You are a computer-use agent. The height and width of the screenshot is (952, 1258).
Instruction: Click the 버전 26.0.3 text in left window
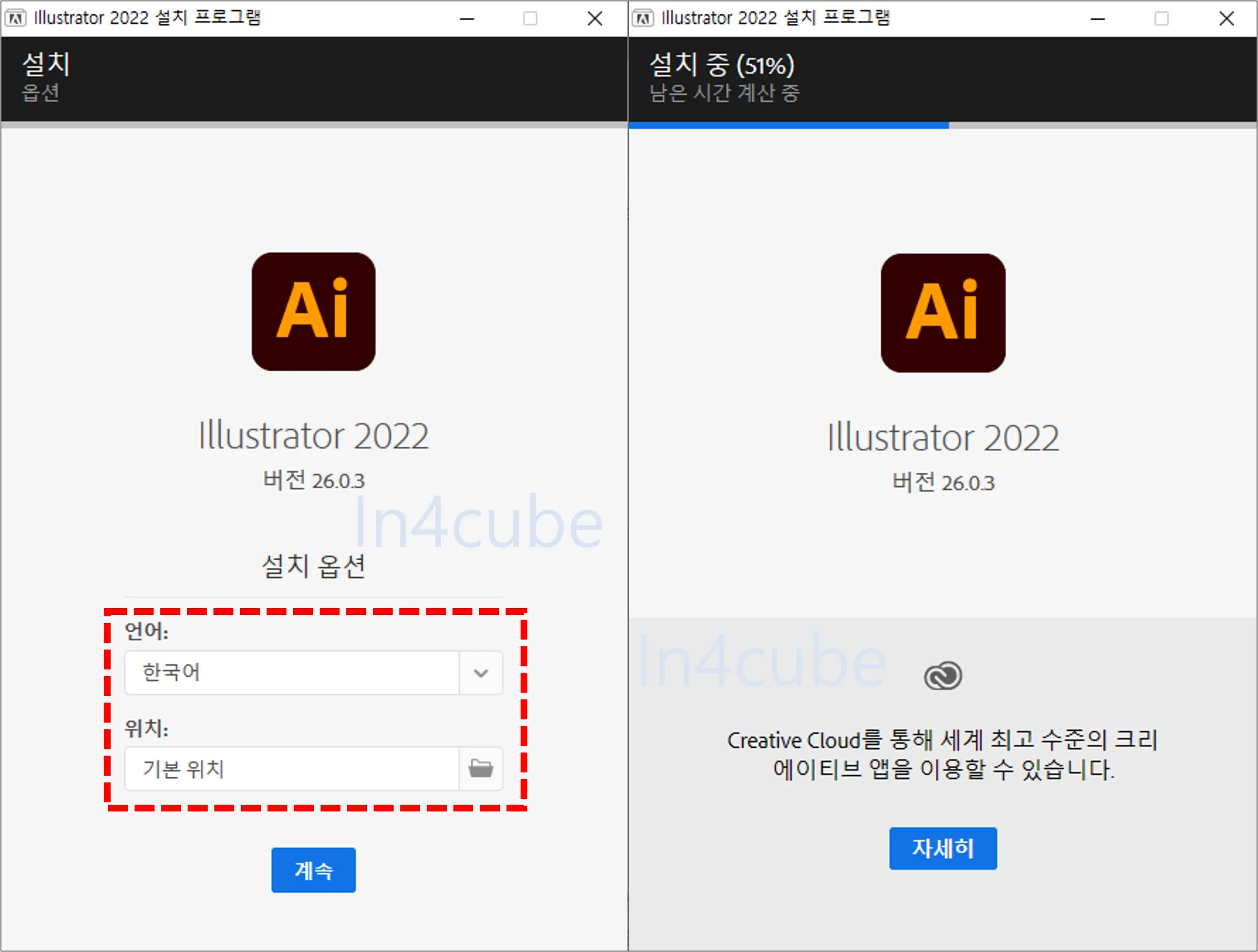click(x=313, y=481)
